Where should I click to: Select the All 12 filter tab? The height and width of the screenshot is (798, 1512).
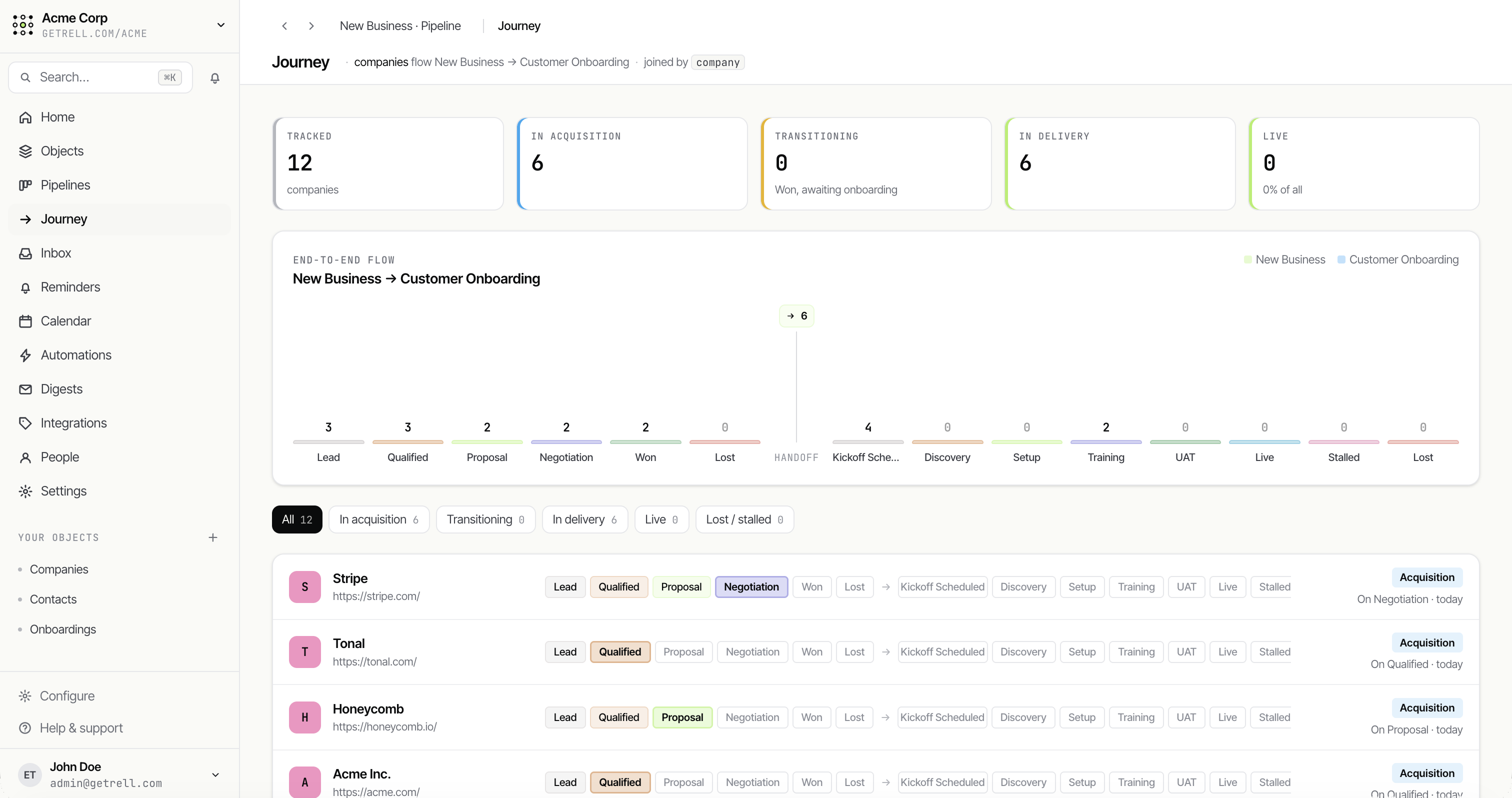click(x=297, y=519)
